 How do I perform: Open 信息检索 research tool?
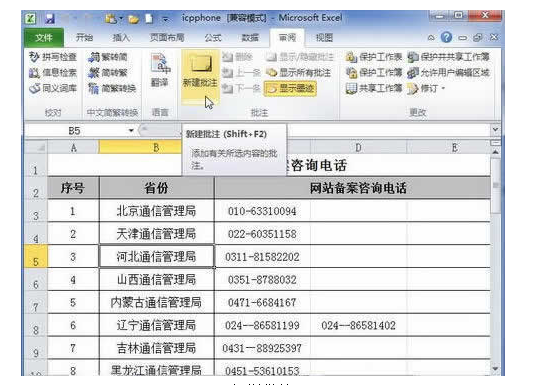pos(53,73)
